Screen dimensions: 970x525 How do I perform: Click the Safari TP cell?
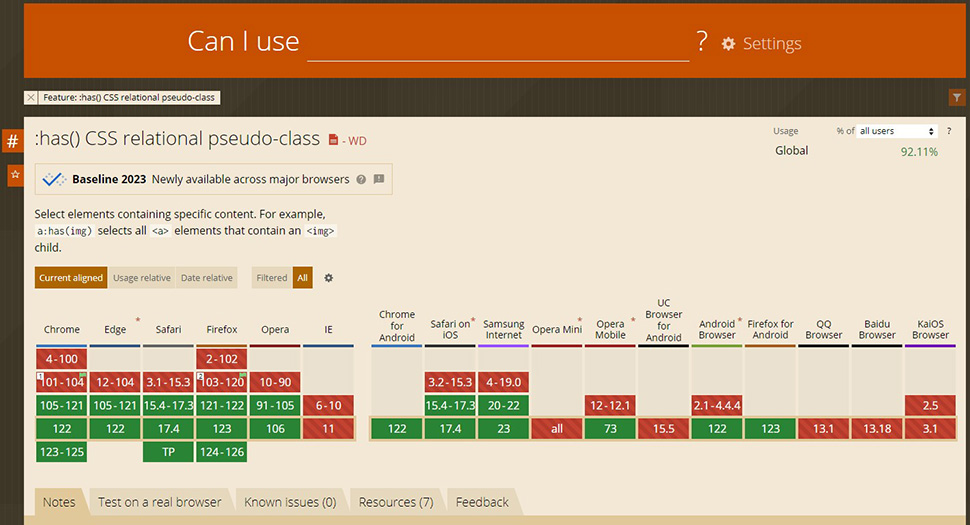[168, 452]
